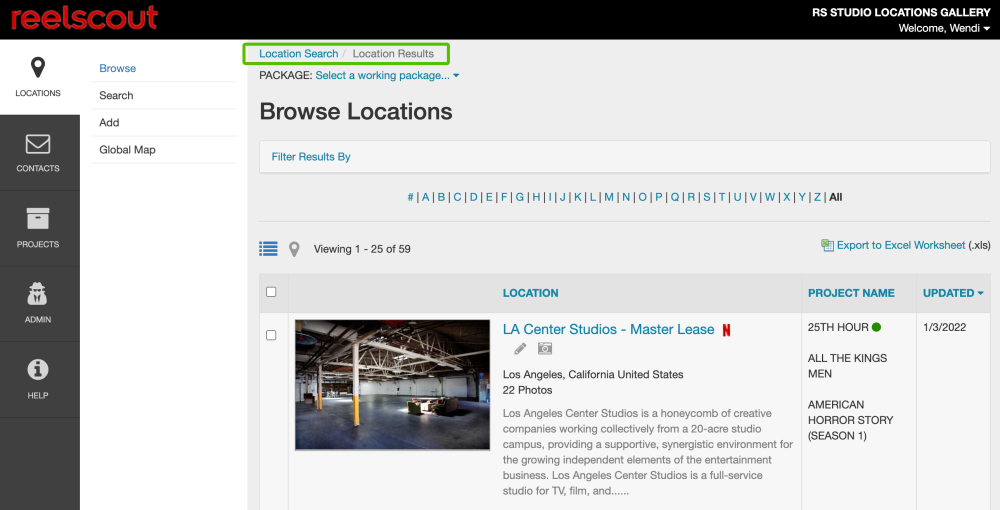Filter locations by letter B
Screen dimensions: 1000x510
441,197
